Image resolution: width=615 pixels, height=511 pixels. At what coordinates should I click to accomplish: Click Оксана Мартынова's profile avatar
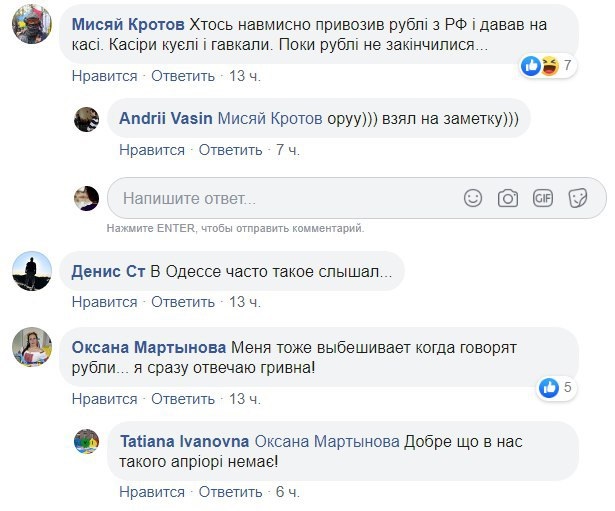[32, 348]
